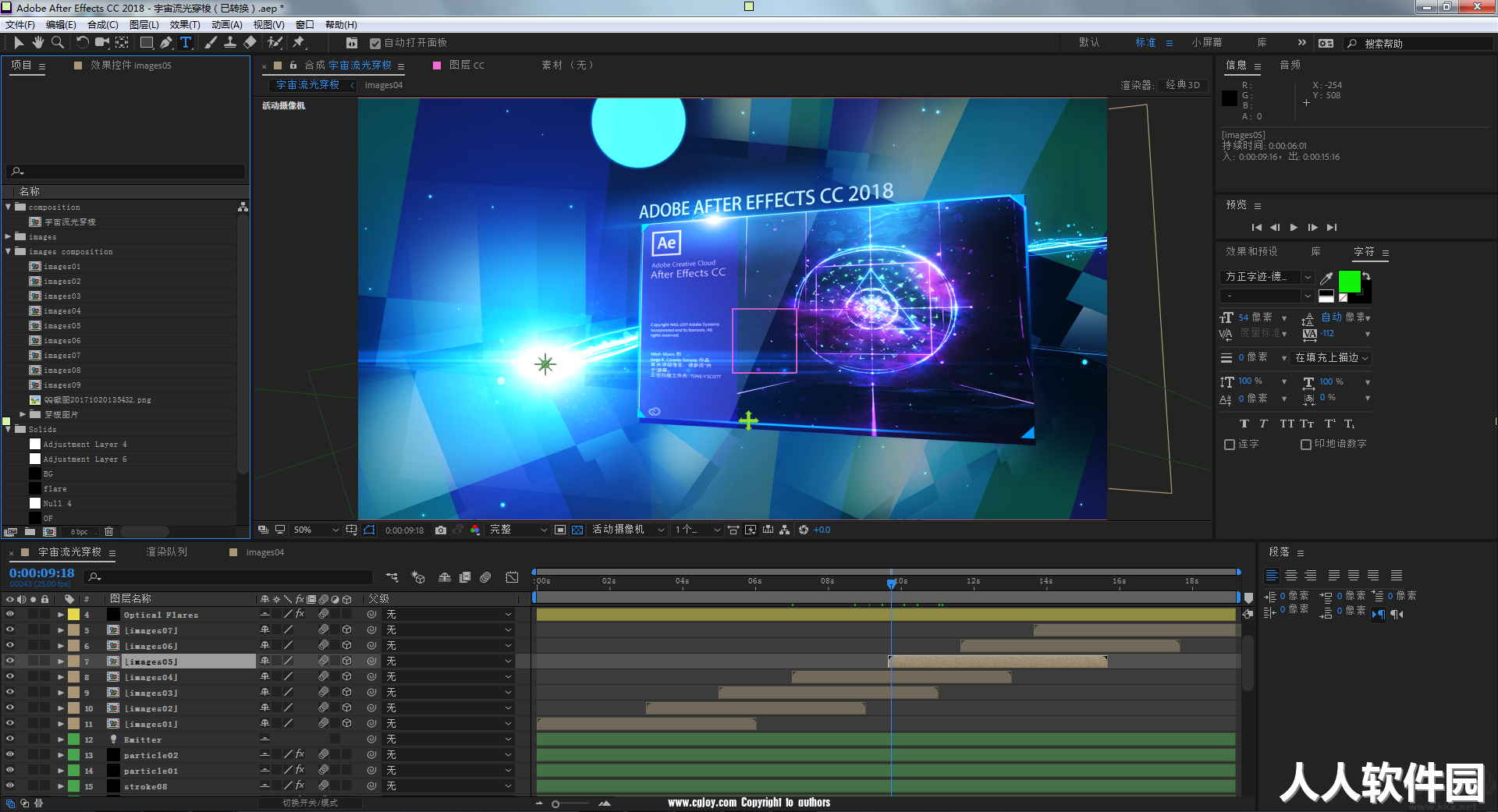The height and width of the screenshot is (812, 1498).
Task: Jump to the first frame in Preview
Action: [x=1256, y=228]
